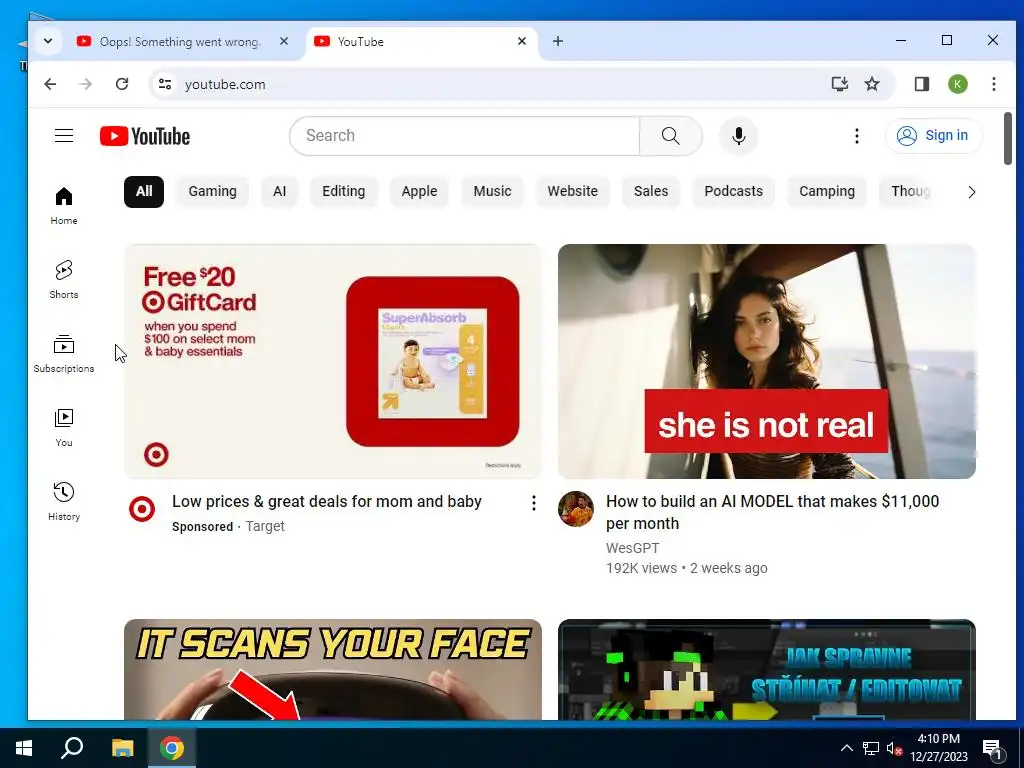This screenshot has height=768, width=1024.
Task: Select the Camping category chip
Action: click(827, 191)
